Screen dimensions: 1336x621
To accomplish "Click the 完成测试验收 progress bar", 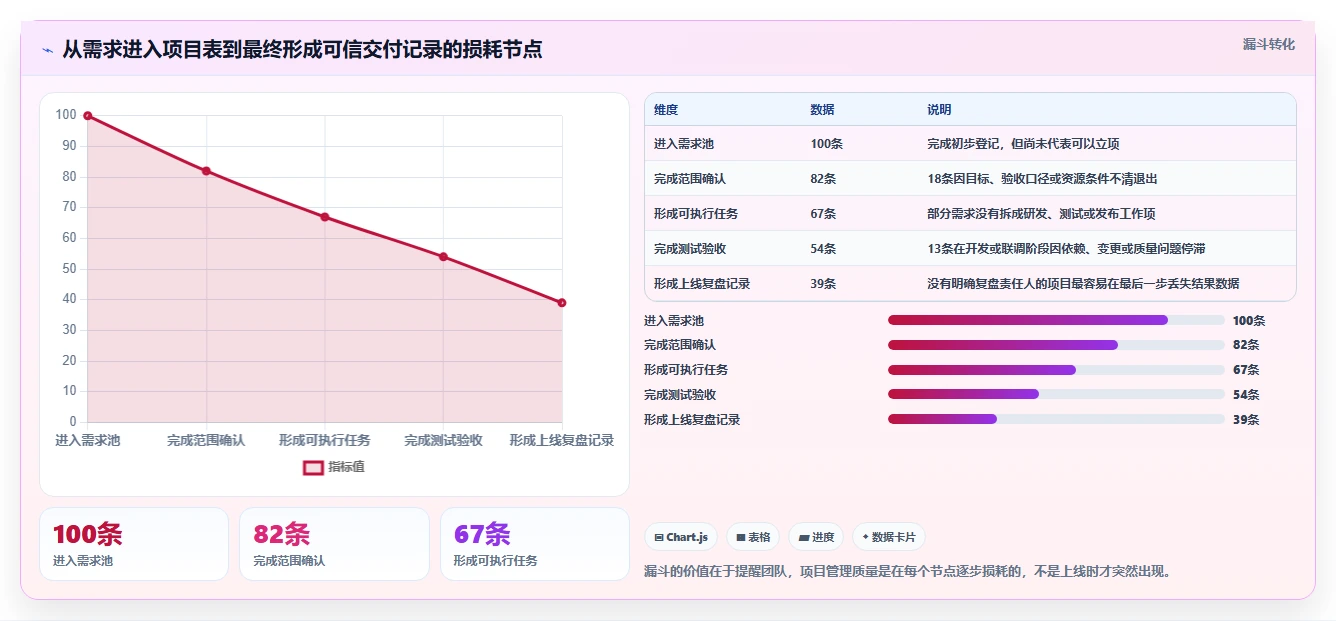I will click(x=1056, y=394).
